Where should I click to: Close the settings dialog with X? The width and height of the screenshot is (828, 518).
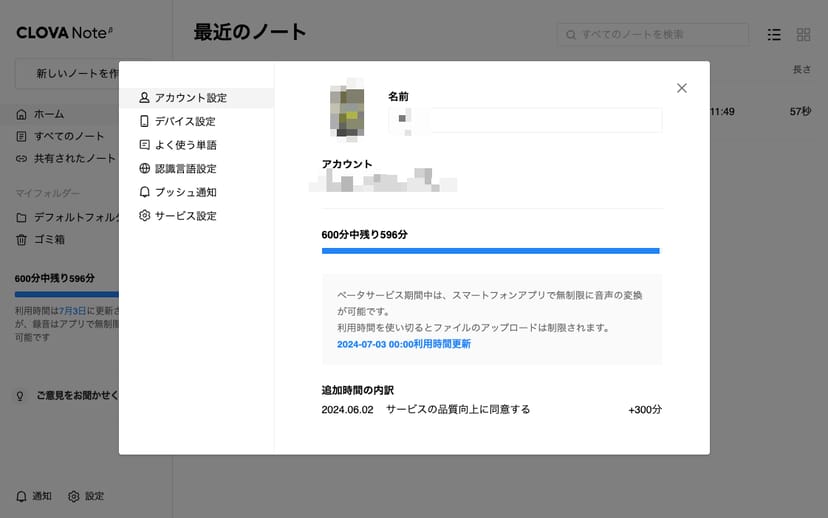pos(681,88)
